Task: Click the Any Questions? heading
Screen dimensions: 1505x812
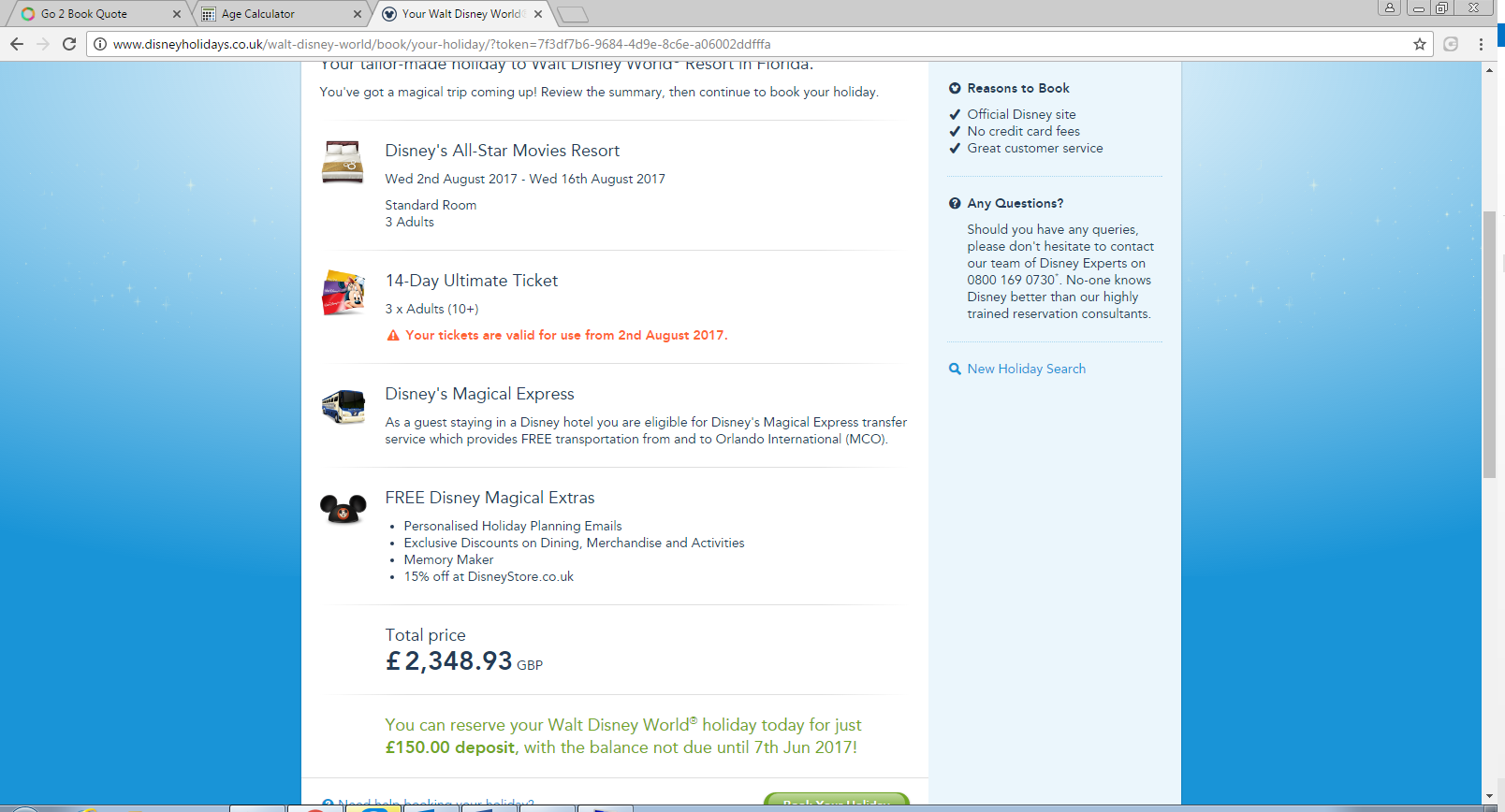Action: [1016, 203]
